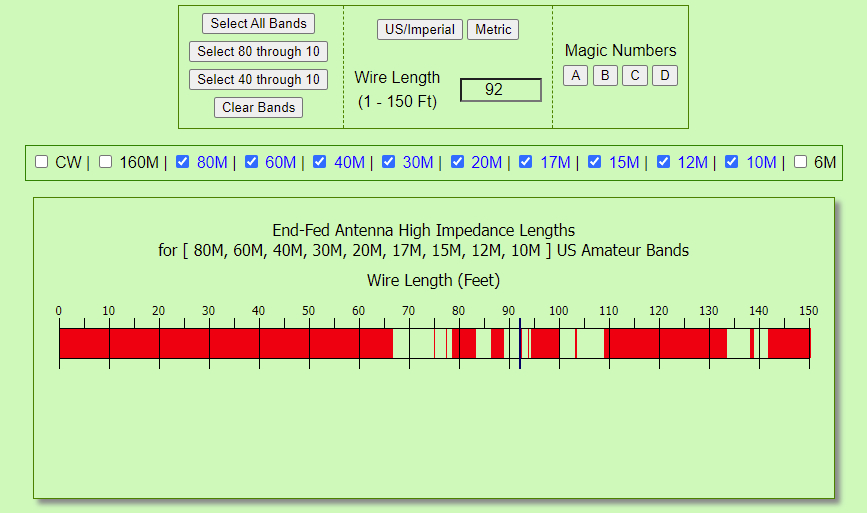867x513 pixels.
Task: Click the Select All Bands button
Action: click(x=258, y=23)
